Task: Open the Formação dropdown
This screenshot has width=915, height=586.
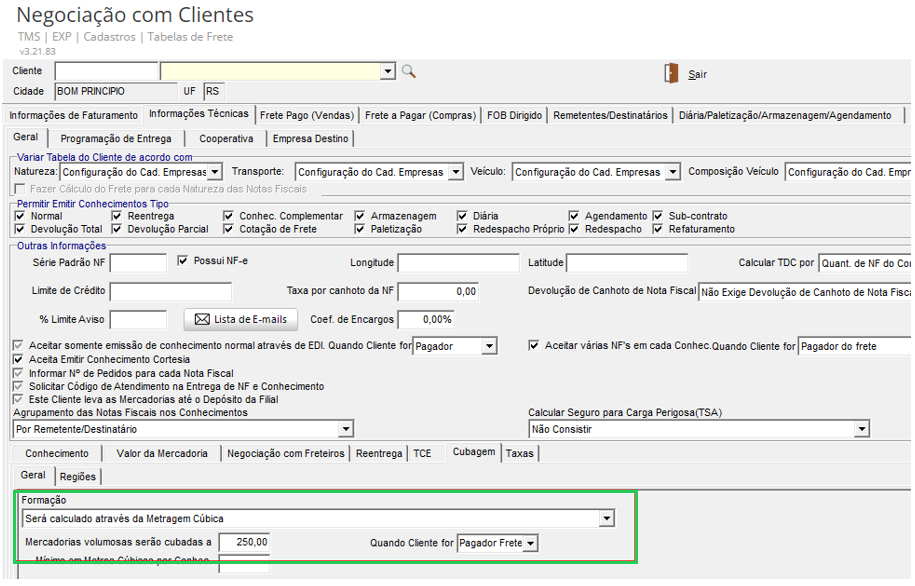Action: (x=607, y=518)
